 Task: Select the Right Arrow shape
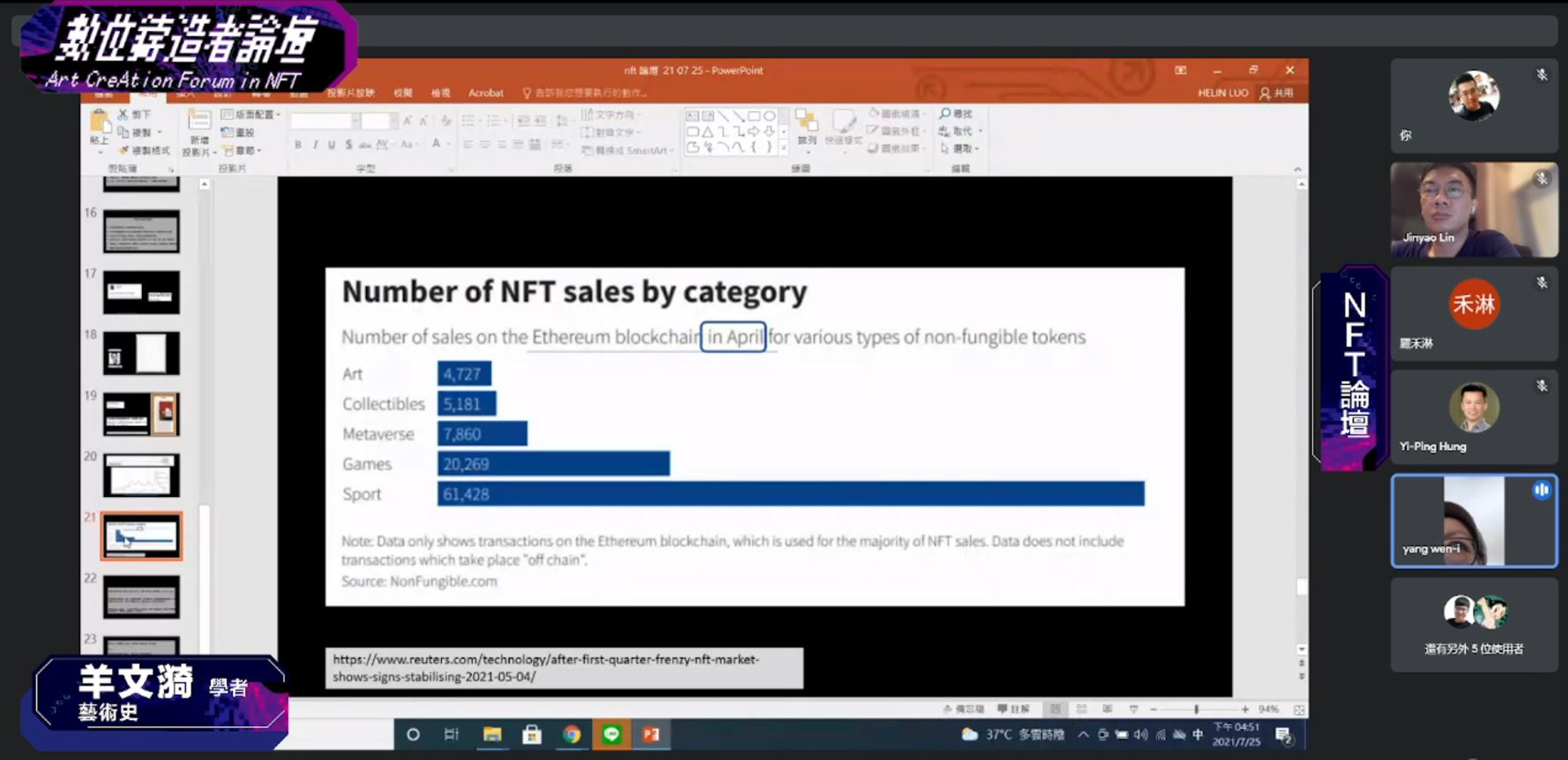[754, 132]
